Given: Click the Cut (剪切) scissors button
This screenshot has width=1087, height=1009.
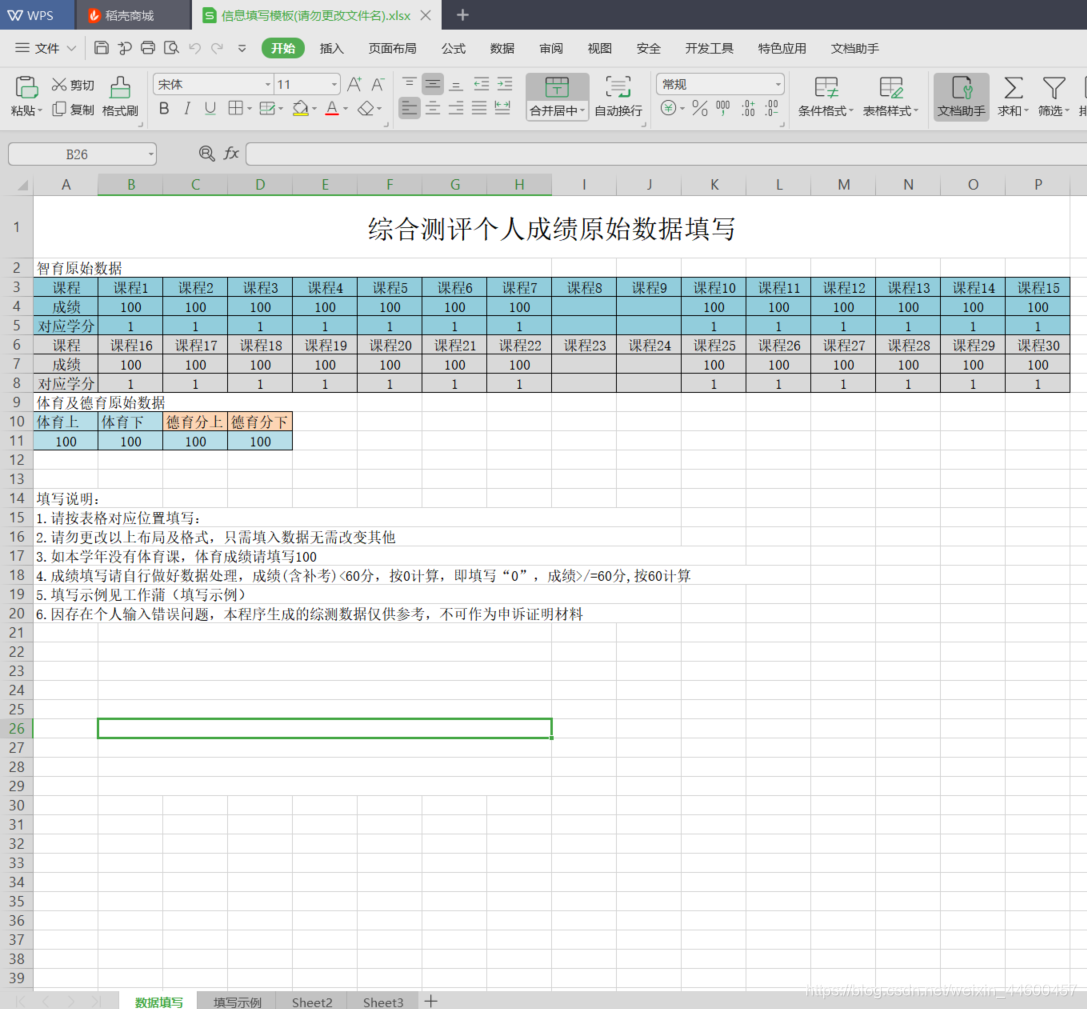Looking at the screenshot, I should [x=73, y=85].
